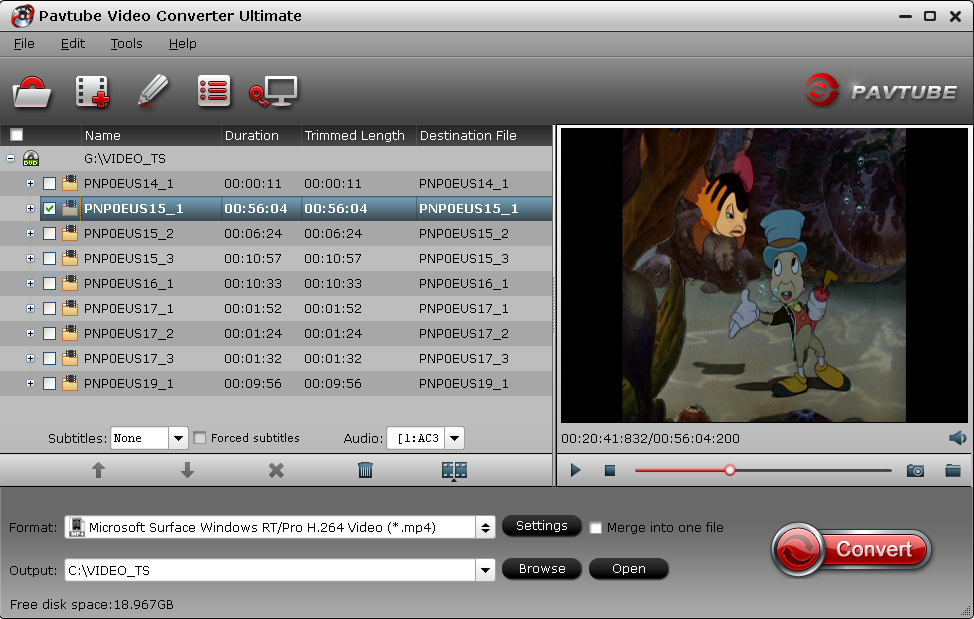Click the Add video file icon
Viewport: 974px width, 619px height.
click(x=92, y=92)
